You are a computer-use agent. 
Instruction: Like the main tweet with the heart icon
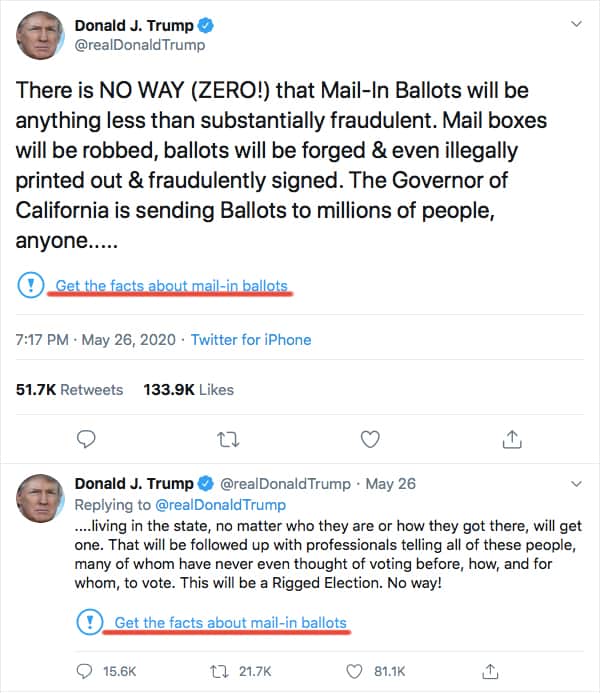point(370,438)
